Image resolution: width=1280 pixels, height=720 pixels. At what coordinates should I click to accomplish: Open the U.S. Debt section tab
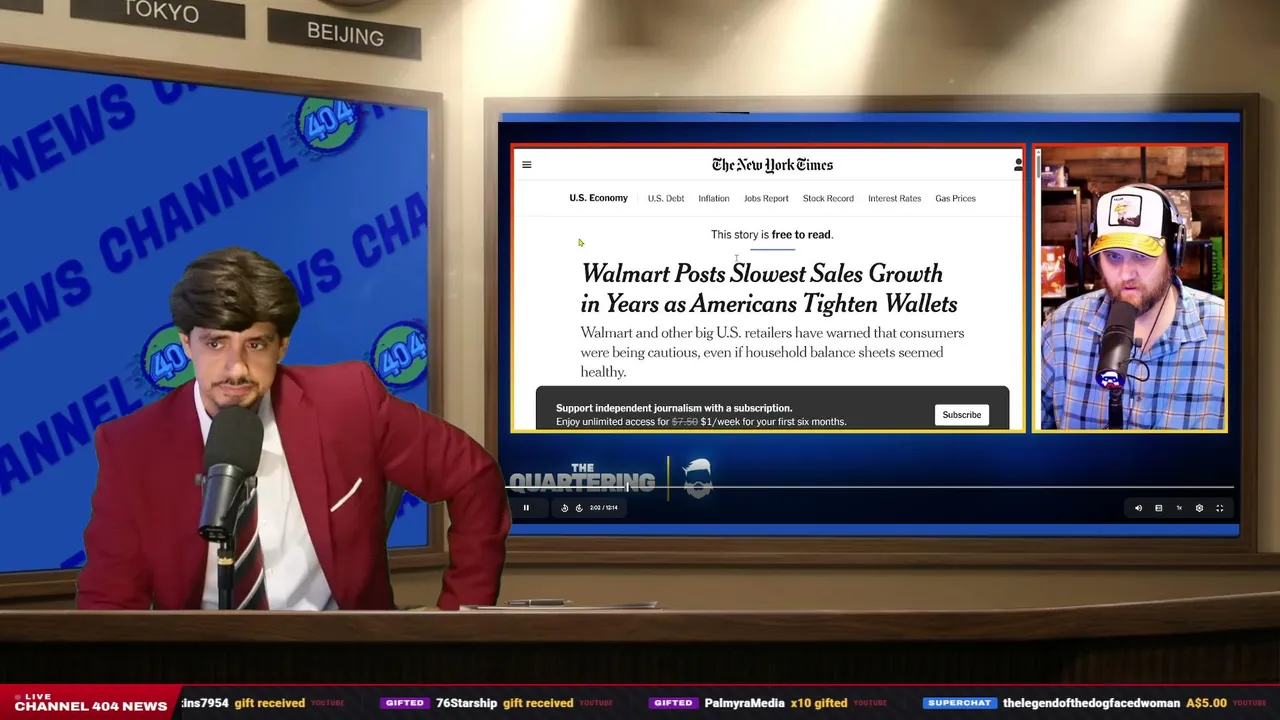(x=666, y=198)
